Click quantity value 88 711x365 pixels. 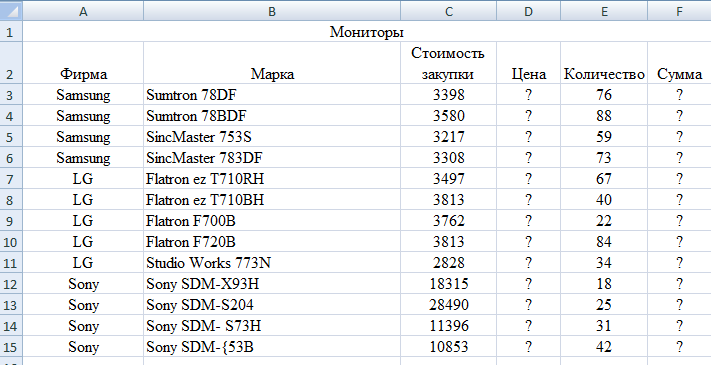[604, 116]
